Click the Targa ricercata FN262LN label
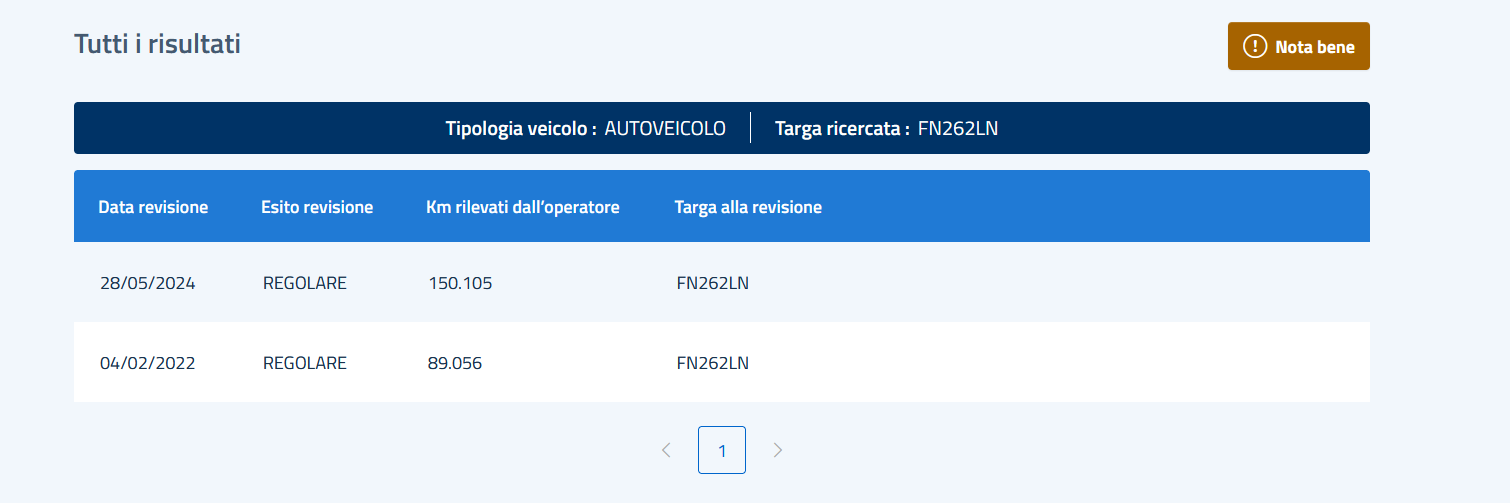This screenshot has width=1510, height=503. (x=887, y=128)
